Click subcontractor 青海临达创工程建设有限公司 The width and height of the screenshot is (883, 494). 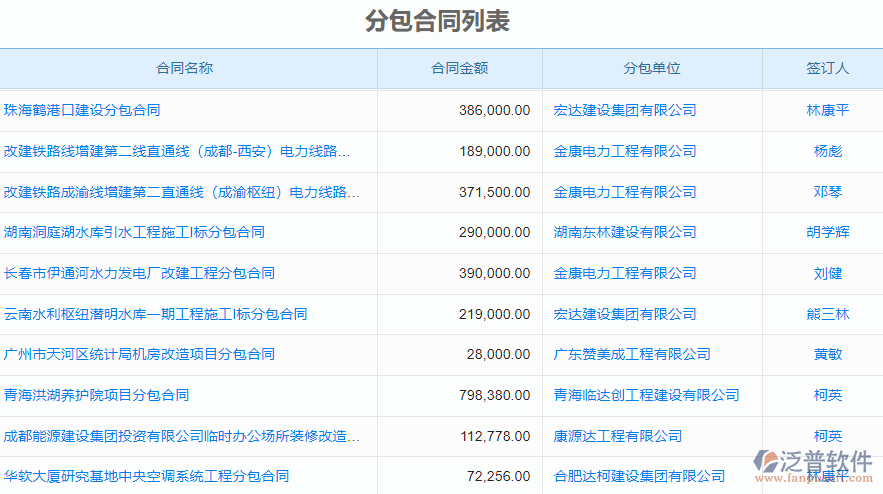[646, 395]
